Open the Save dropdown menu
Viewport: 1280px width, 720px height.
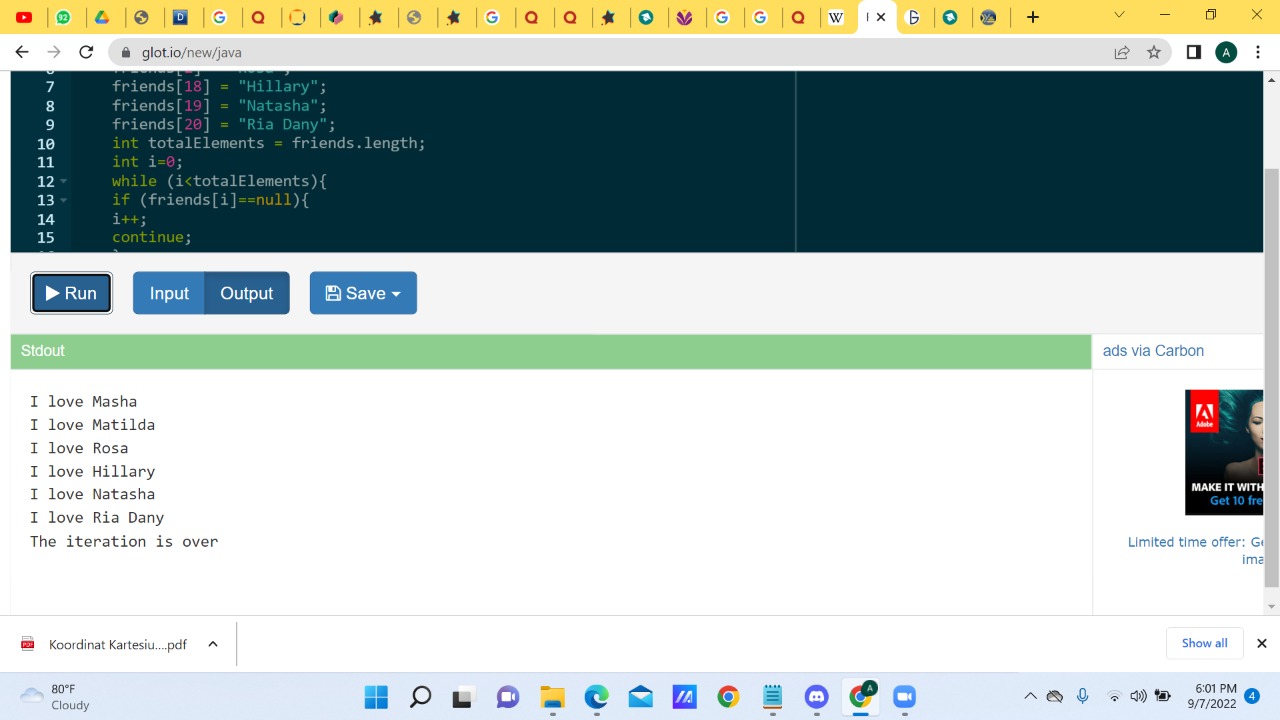click(363, 293)
